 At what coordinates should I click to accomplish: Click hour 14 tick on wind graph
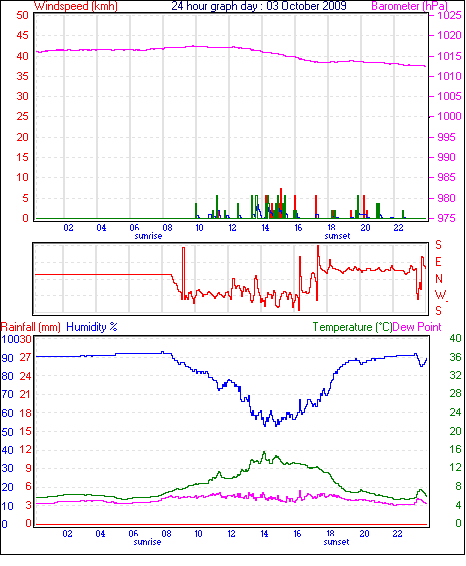pos(265,228)
